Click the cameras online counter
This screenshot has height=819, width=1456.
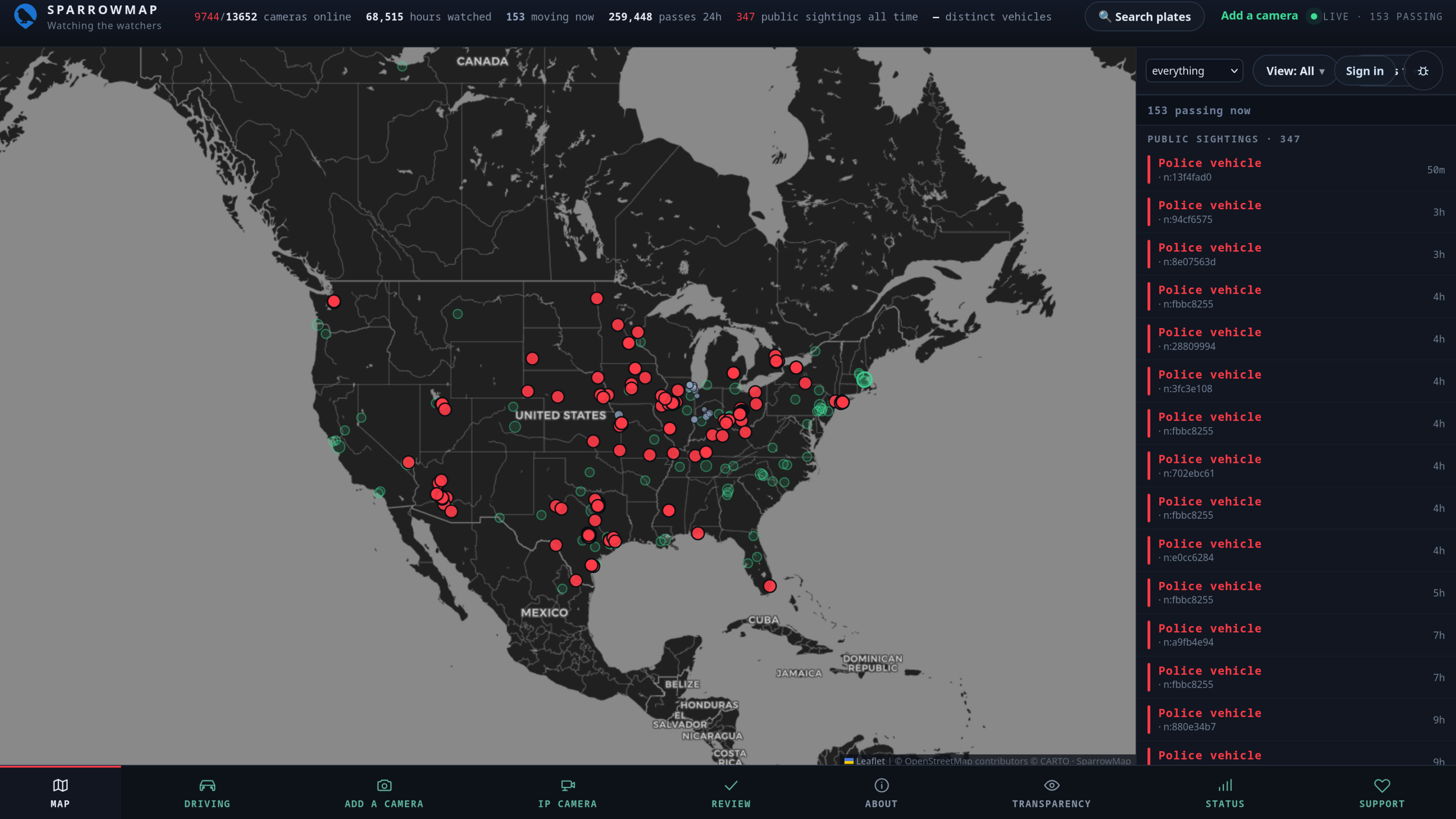(x=273, y=17)
